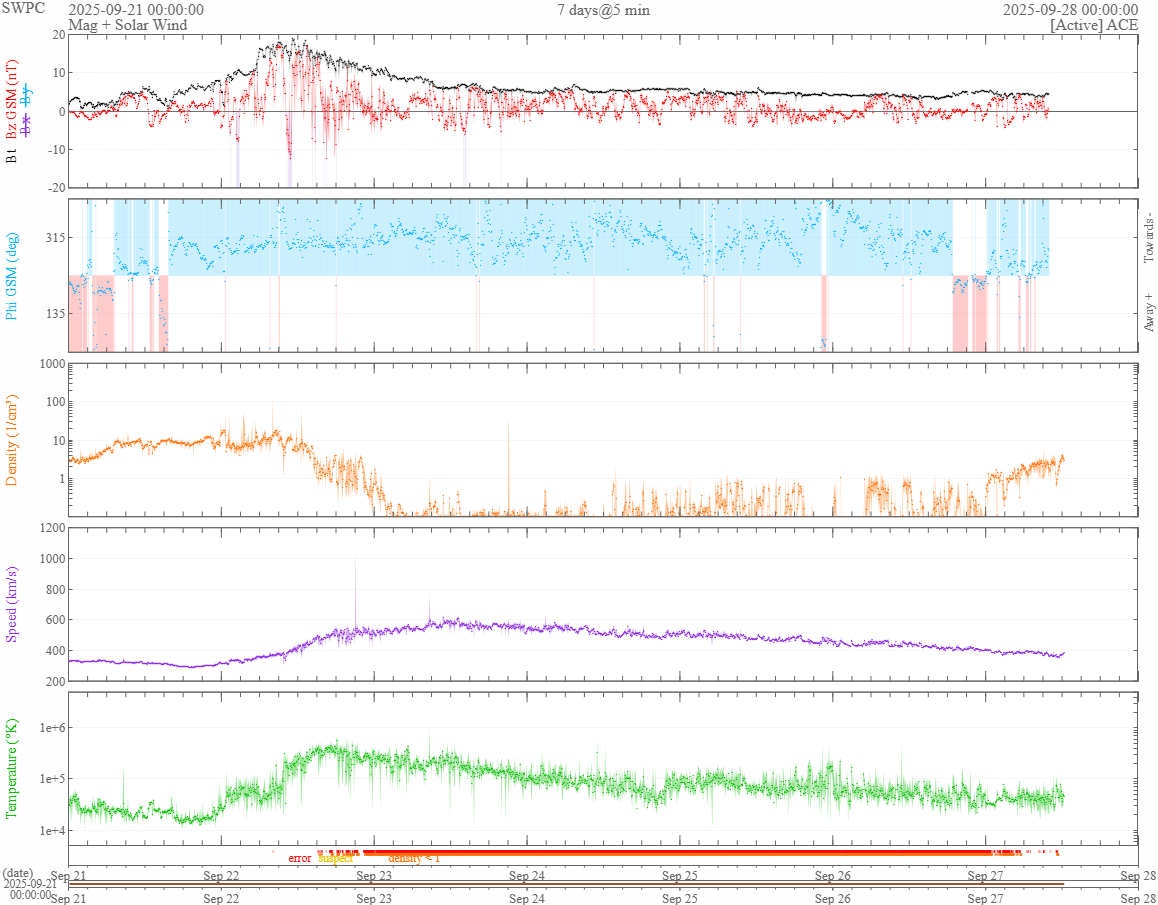Click the yellow 'suspect' flag legend

click(x=335, y=858)
